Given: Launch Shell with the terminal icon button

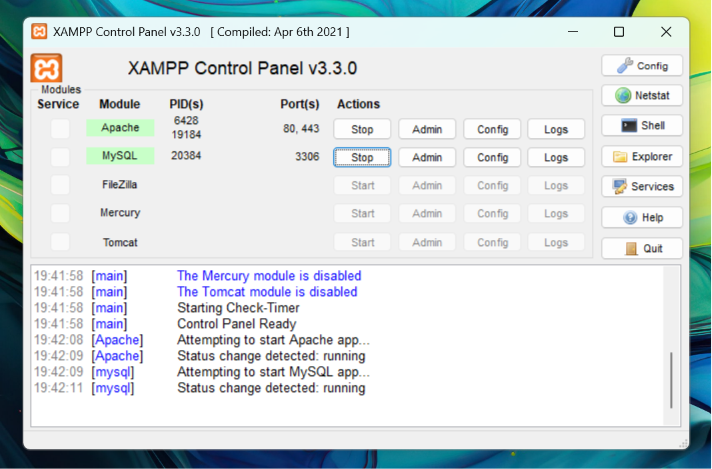Looking at the screenshot, I should [642, 125].
